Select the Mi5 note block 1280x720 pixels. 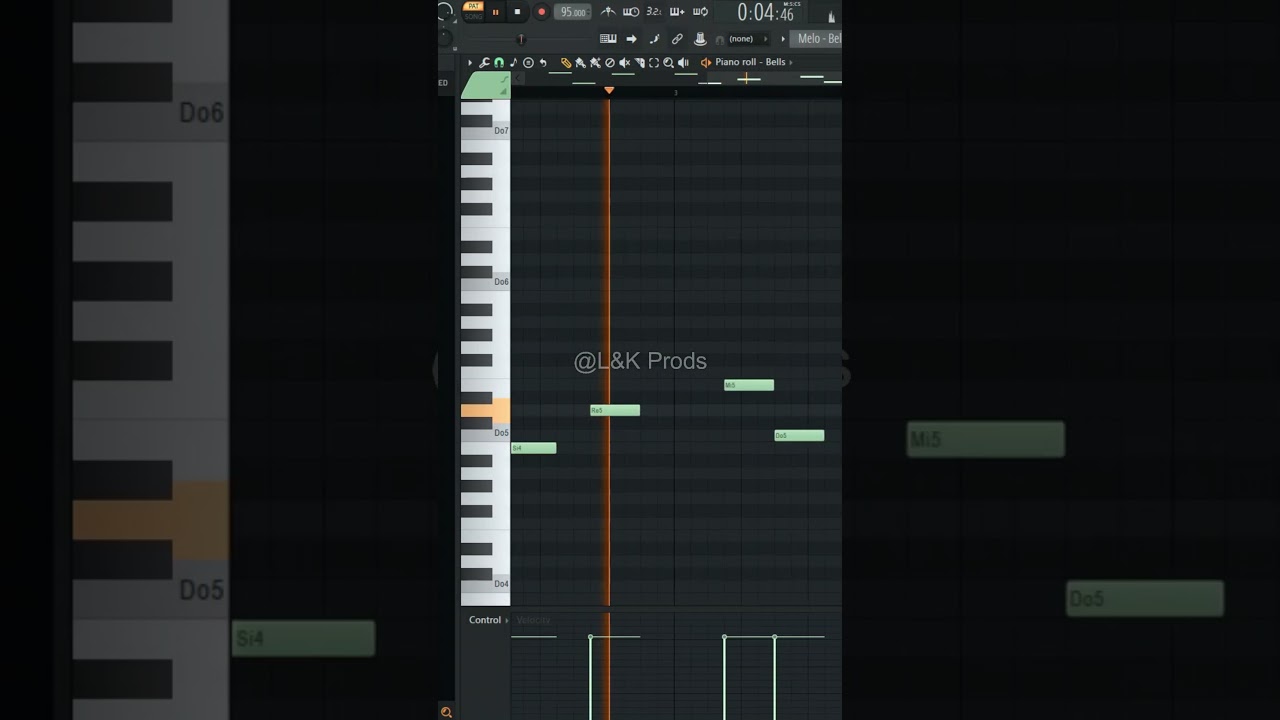(x=748, y=385)
